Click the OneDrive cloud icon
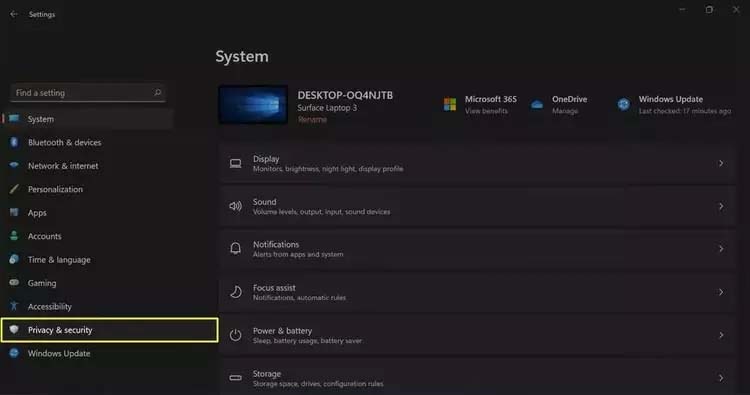Viewport: 750px width, 395px height. tap(537, 104)
